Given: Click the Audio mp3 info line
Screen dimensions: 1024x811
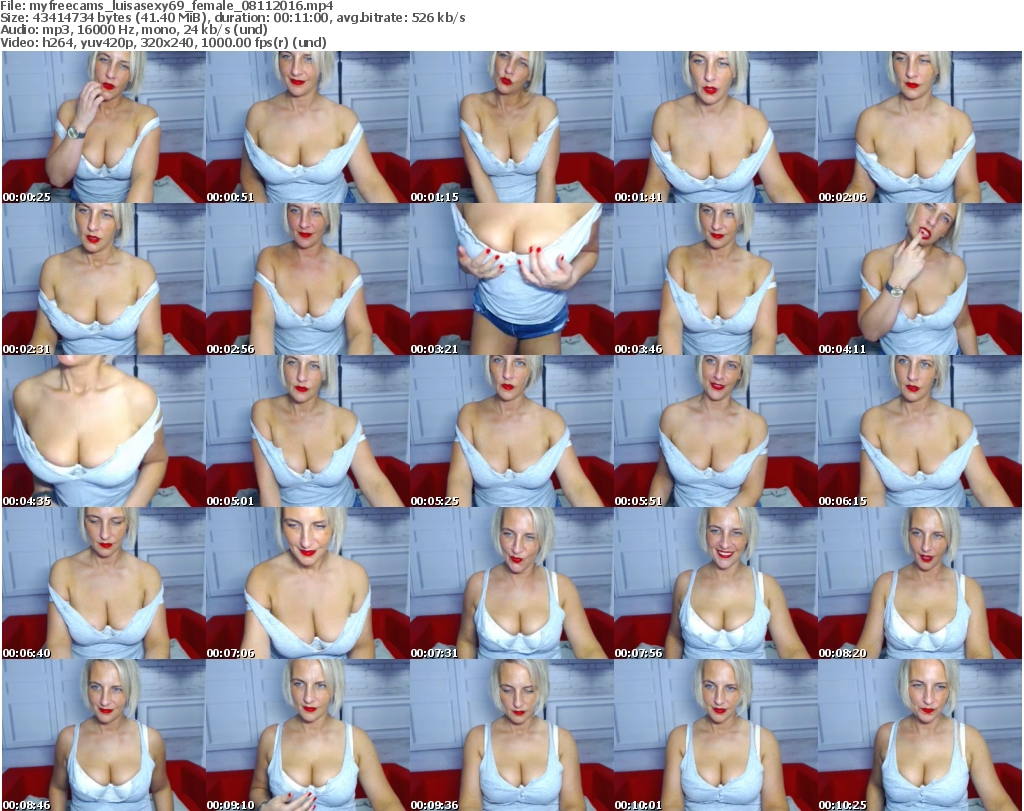Looking at the screenshot, I should coord(134,30).
